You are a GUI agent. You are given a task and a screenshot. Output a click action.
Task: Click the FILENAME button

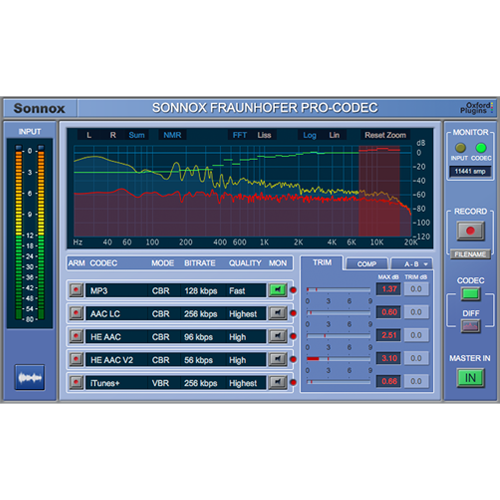coord(470,254)
